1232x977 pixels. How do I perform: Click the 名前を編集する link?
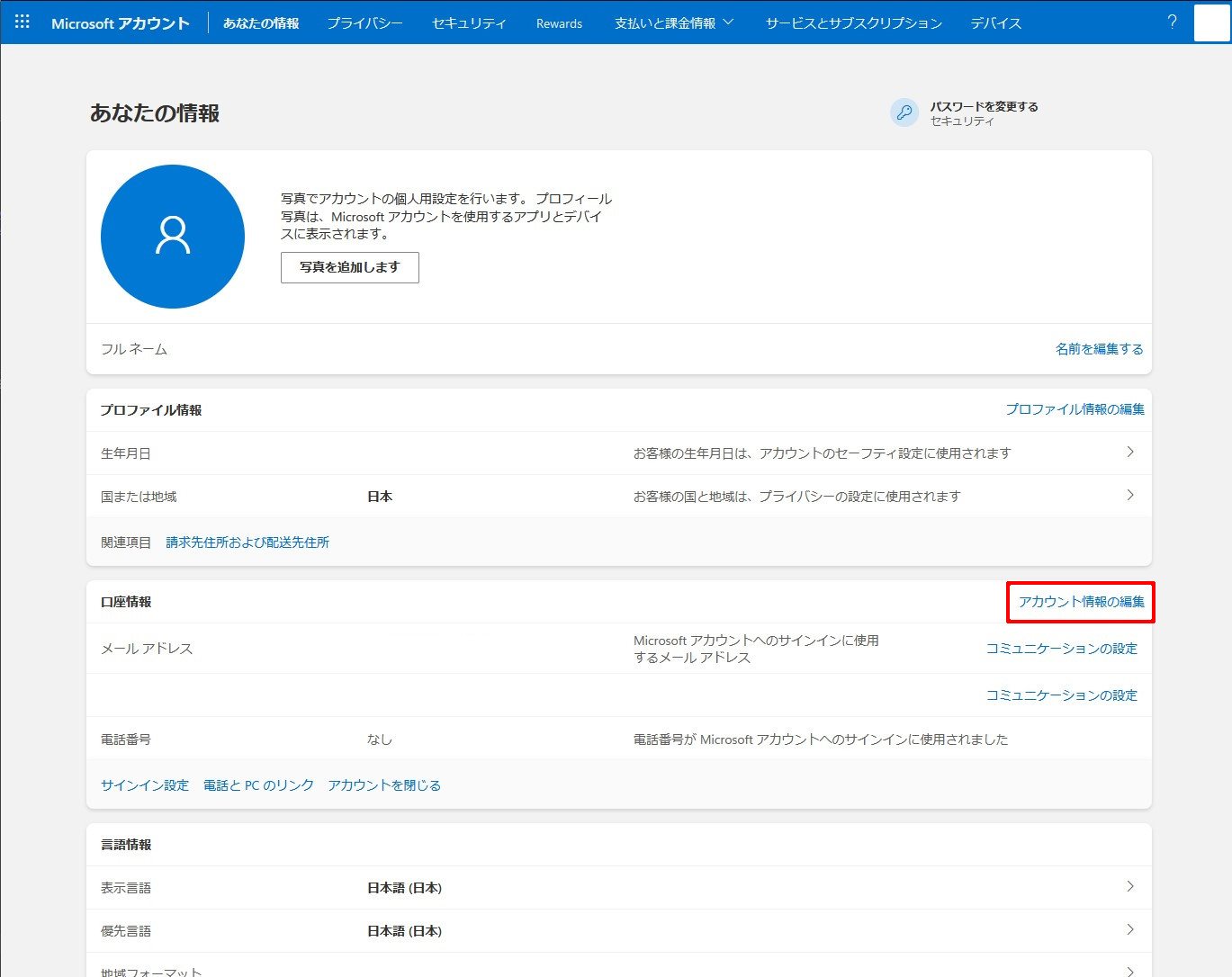(1099, 349)
